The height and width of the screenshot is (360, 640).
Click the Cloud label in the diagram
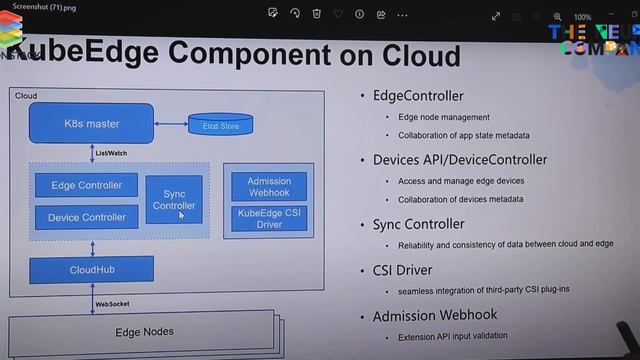coord(26,96)
